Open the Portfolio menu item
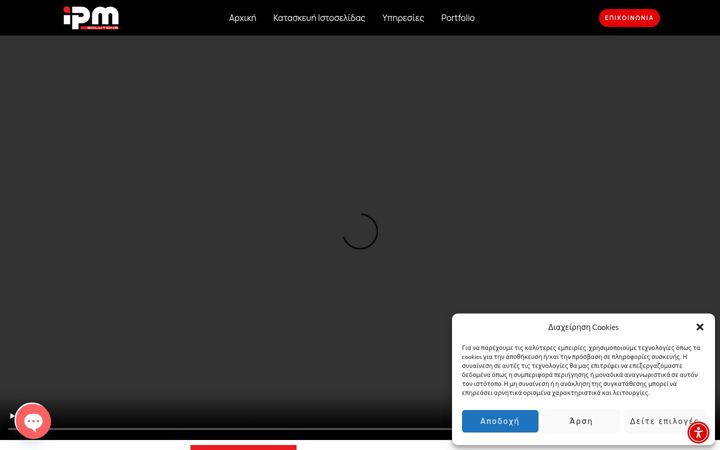This screenshot has width=720, height=450. click(458, 18)
